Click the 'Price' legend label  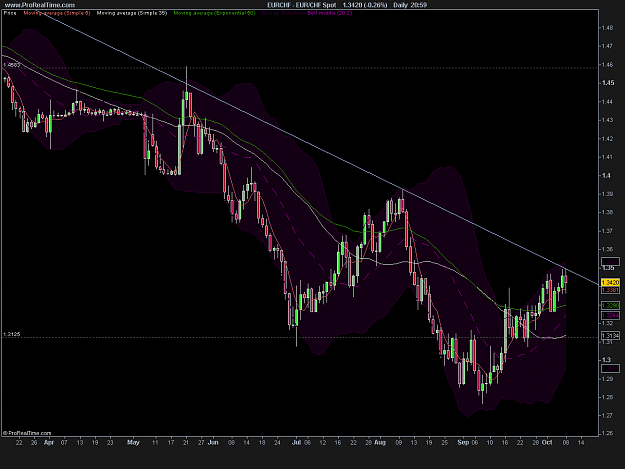pyautogui.click(x=10, y=13)
